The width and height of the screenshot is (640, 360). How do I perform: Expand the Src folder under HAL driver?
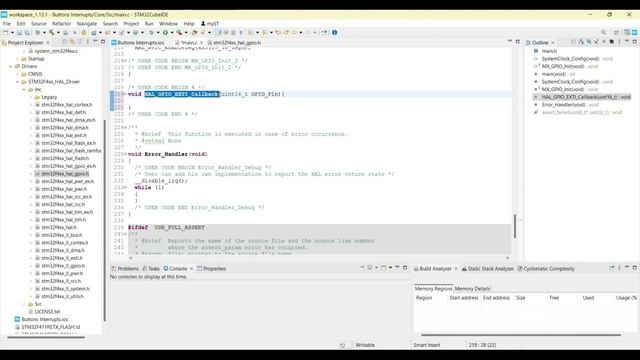pyautogui.click(x=24, y=304)
